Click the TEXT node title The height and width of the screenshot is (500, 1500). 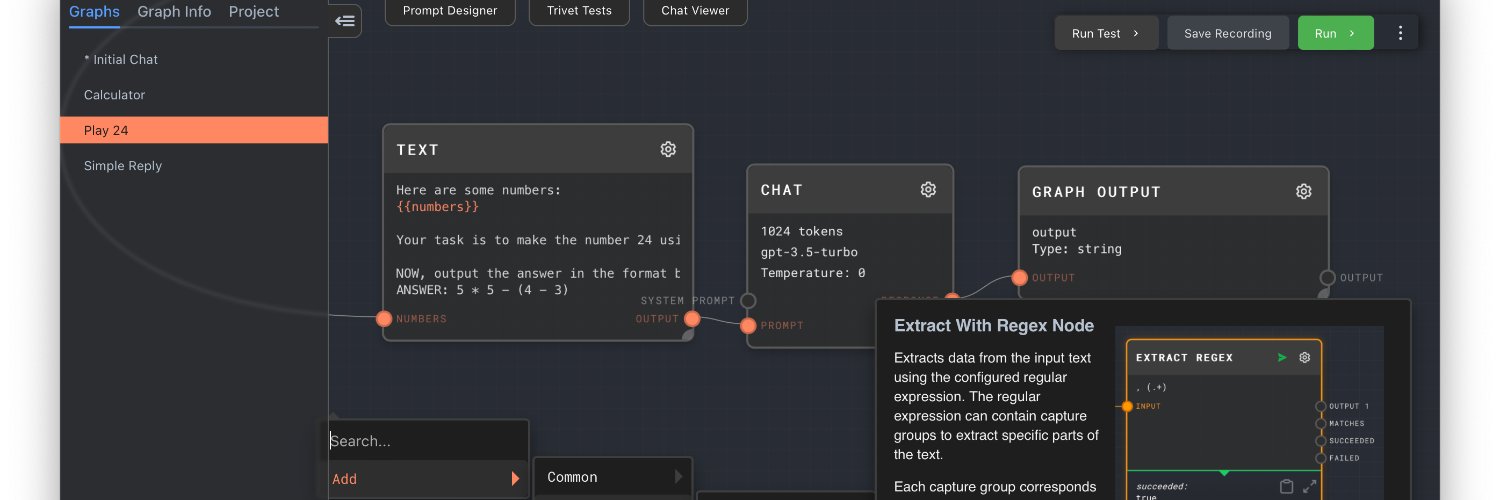[x=418, y=150]
